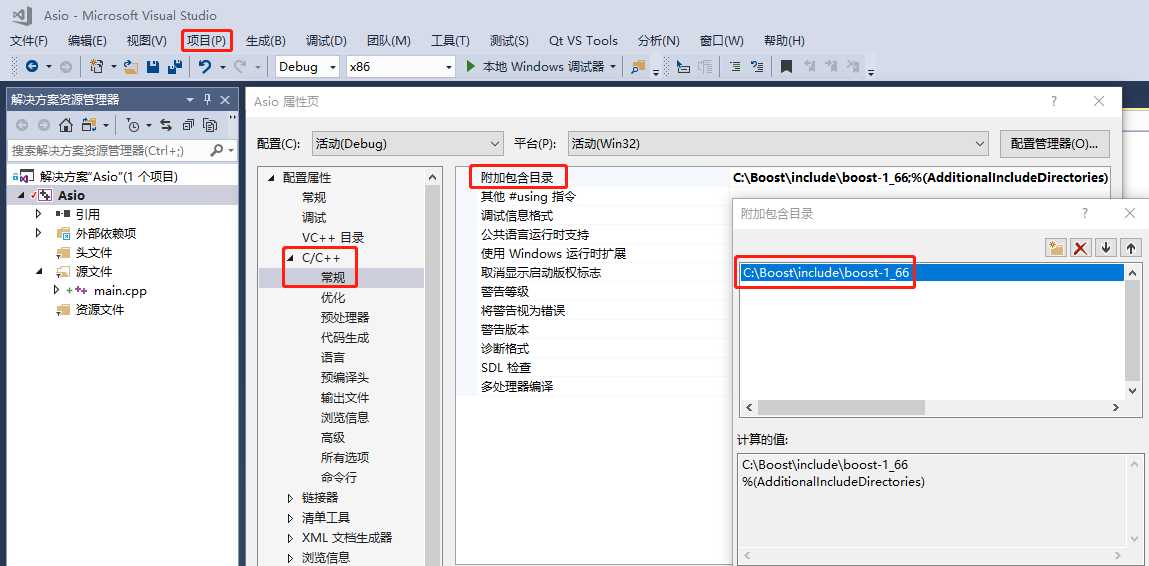This screenshot has width=1149, height=566.
Task: Select the 优化 property page
Action: click(x=333, y=298)
